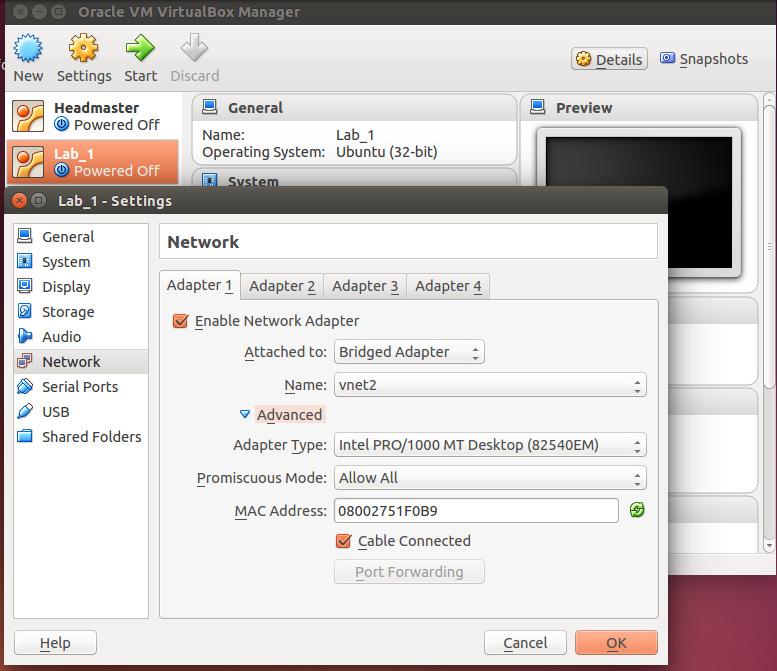
Task: Click the Headmaster Powered Off status icon
Action: [61, 124]
